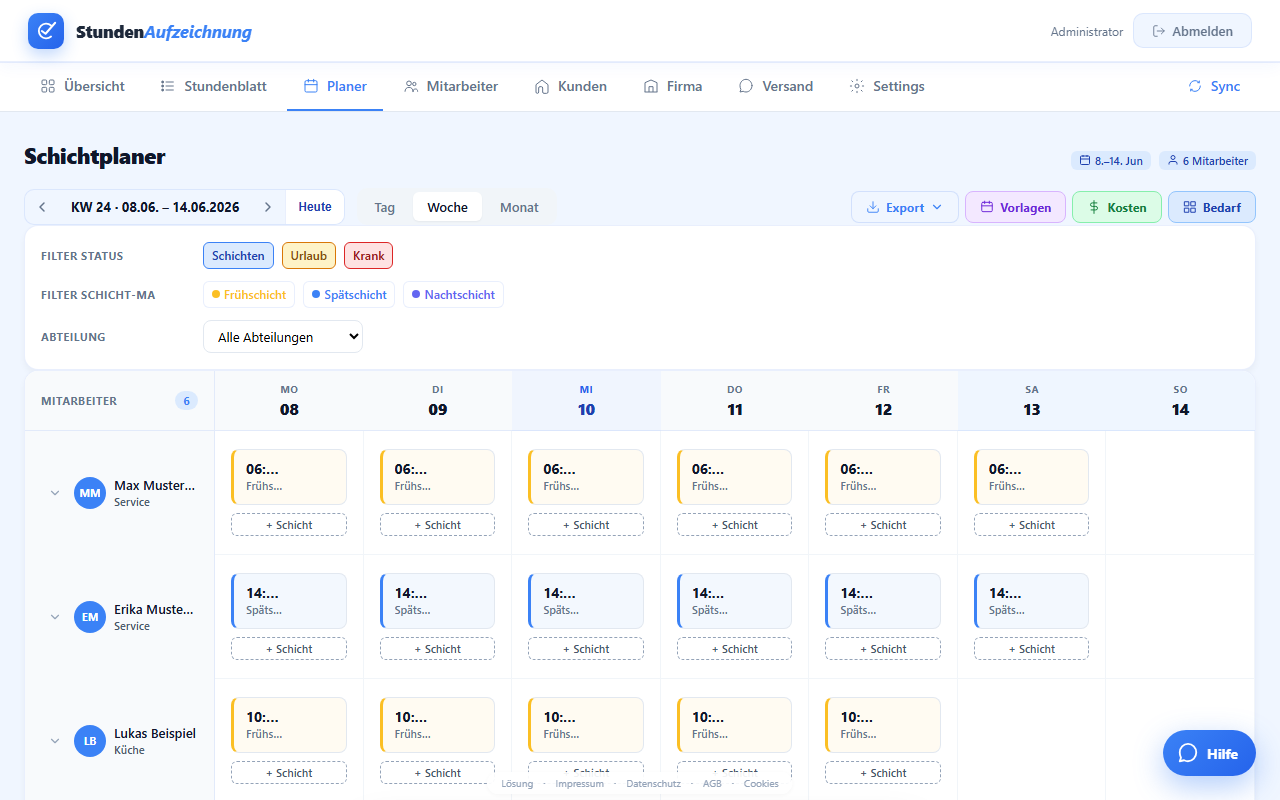The width and height of the screenshot is (1280, 800).
Task: Open the Versand tab
Action: [776, 86]
